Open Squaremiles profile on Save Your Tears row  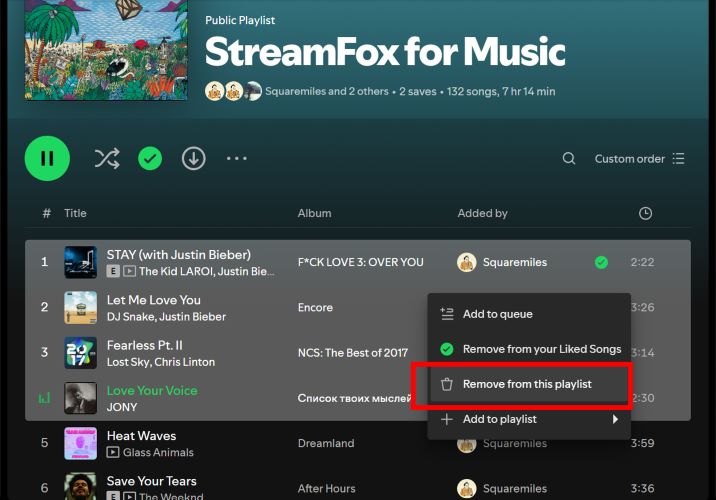[515, 488]
